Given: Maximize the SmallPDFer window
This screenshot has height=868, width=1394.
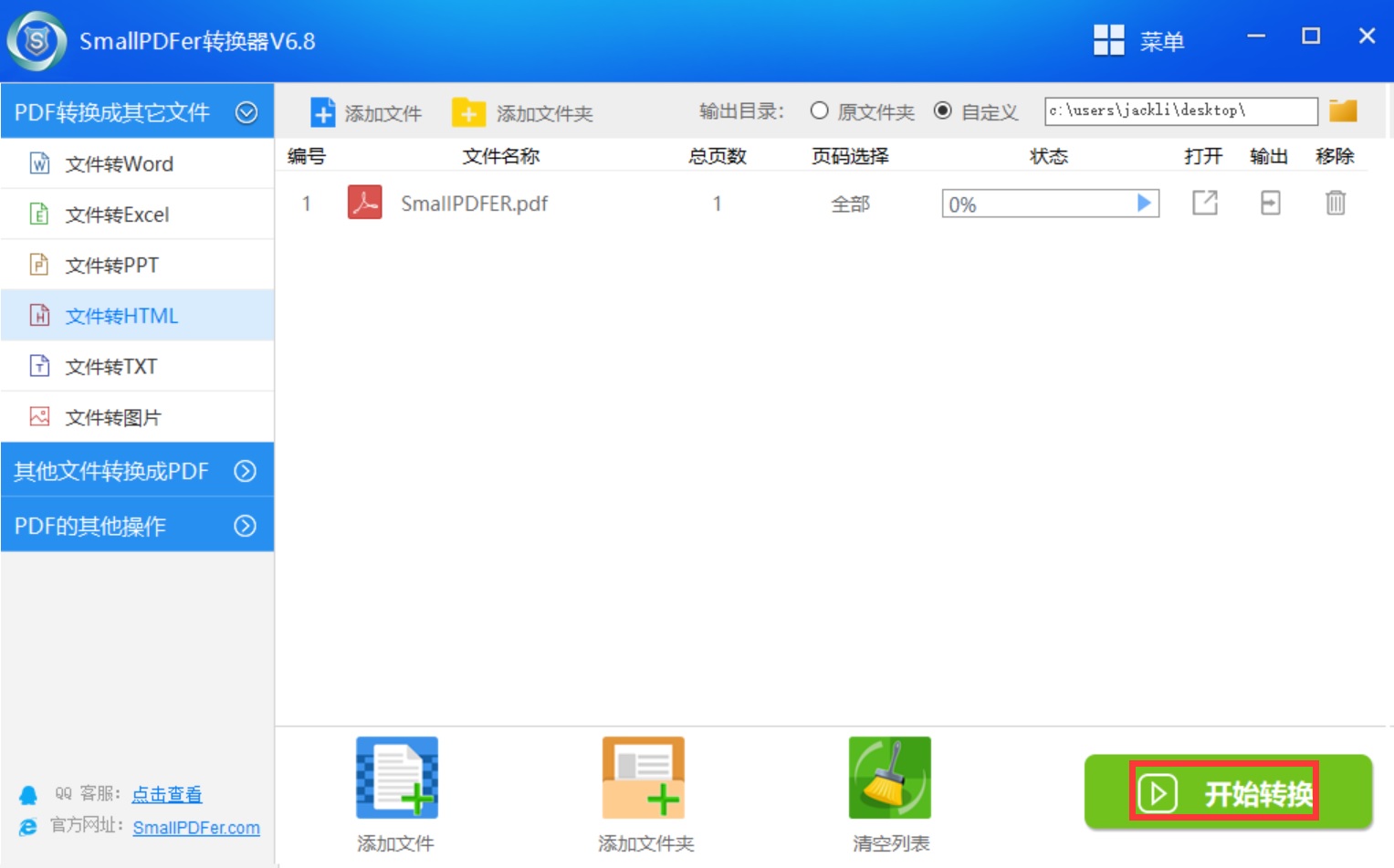Looking at the screenshot, I should coord(1311,37).
